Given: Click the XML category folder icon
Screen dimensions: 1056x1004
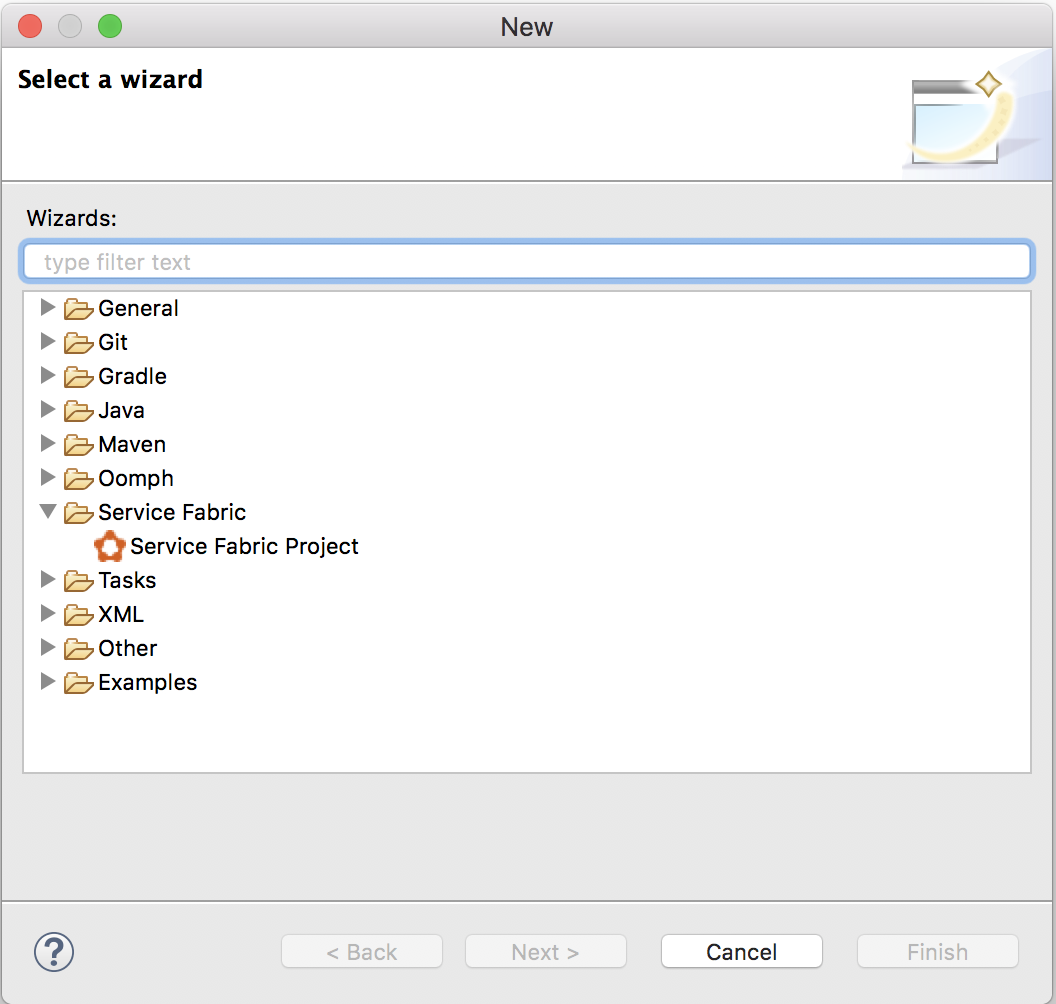Looking at the screenshot, I should [x=78, y=614].
